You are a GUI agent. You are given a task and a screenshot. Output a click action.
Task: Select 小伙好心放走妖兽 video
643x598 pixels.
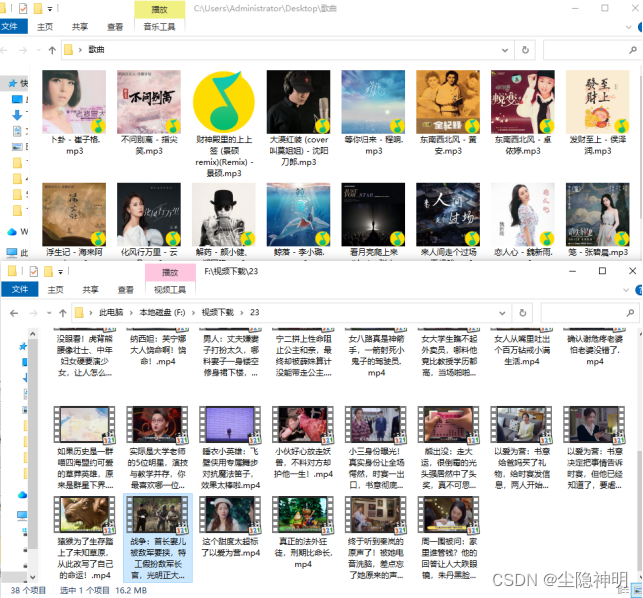pyautogui.click(x=303, y=442)
